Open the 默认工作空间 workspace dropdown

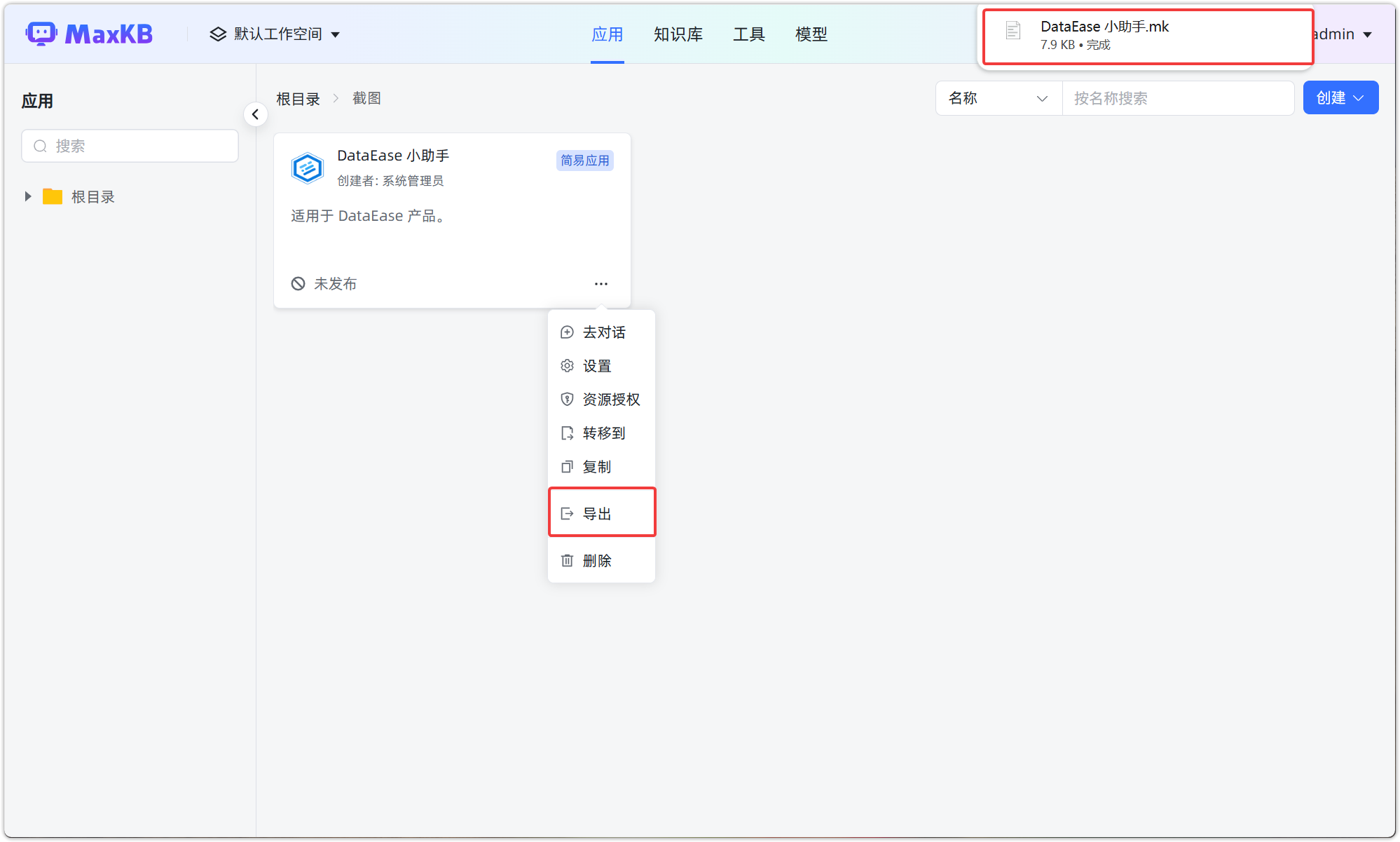[275, 33]
